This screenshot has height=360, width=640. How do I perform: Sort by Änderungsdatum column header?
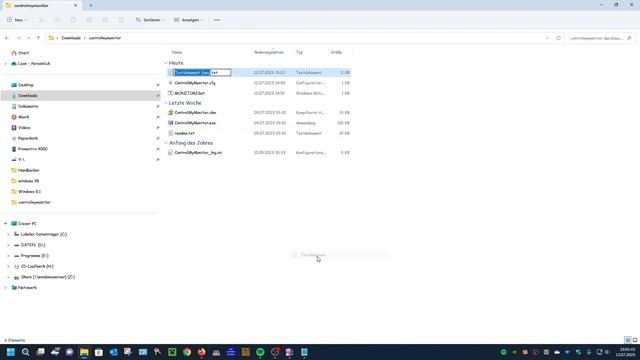coord(269,52)
